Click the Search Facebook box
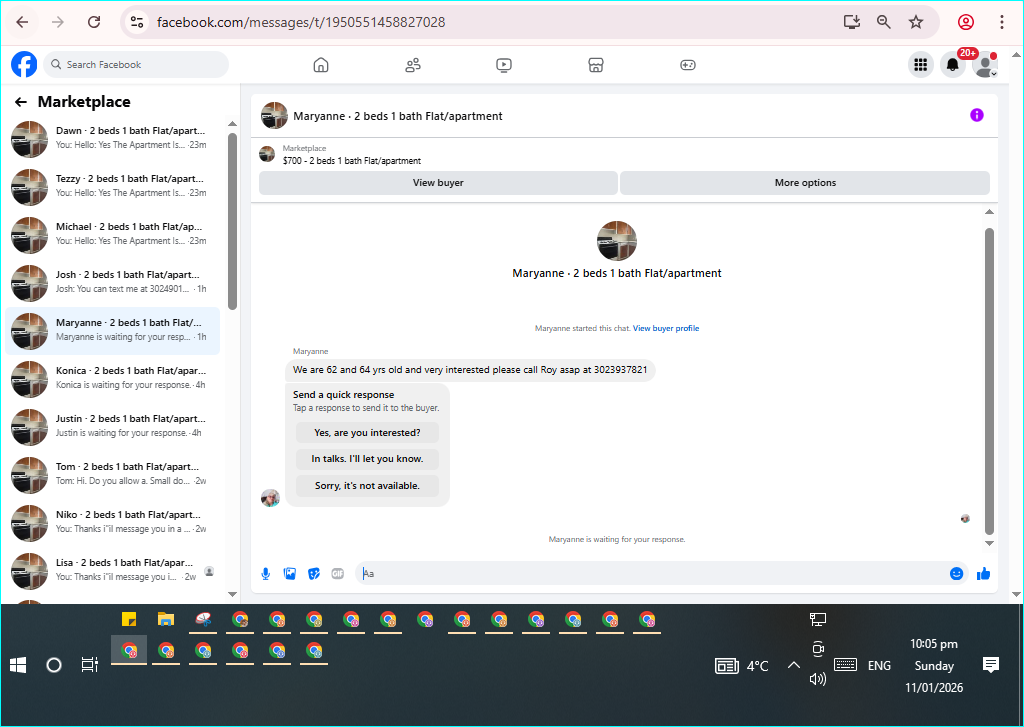The image size is (1024, 727). (136, 65)
